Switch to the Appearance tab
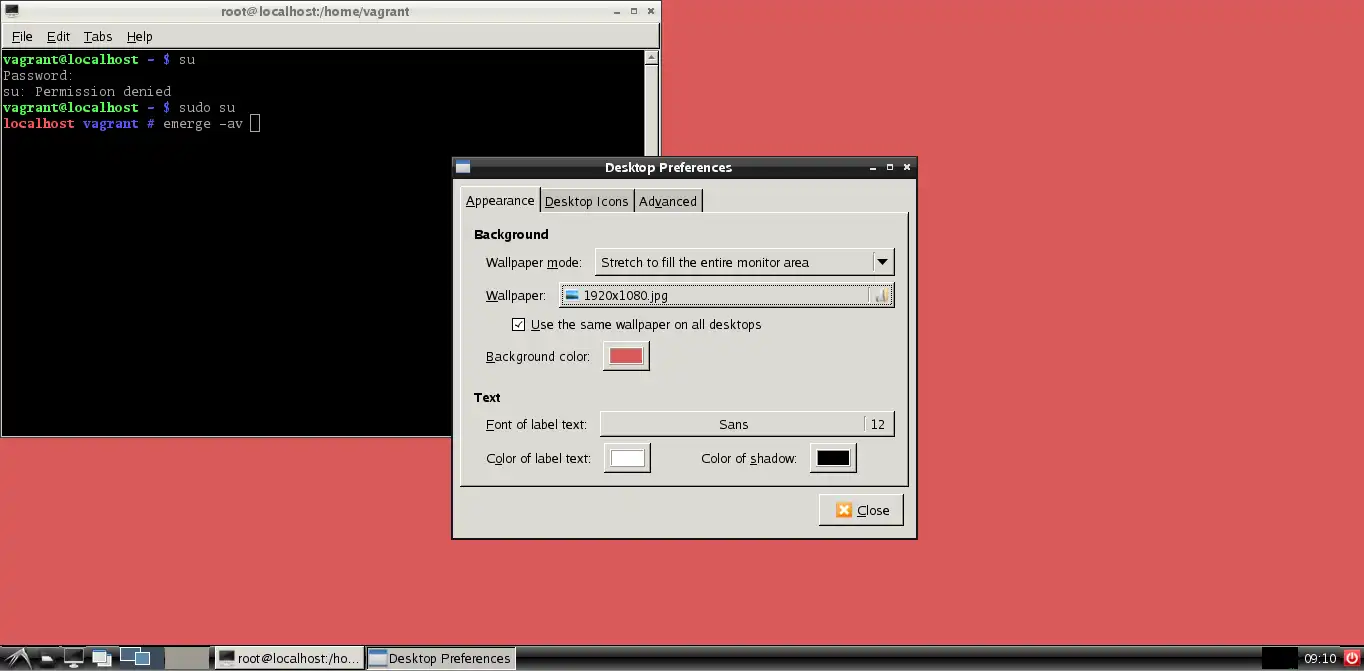 (500, 200)
